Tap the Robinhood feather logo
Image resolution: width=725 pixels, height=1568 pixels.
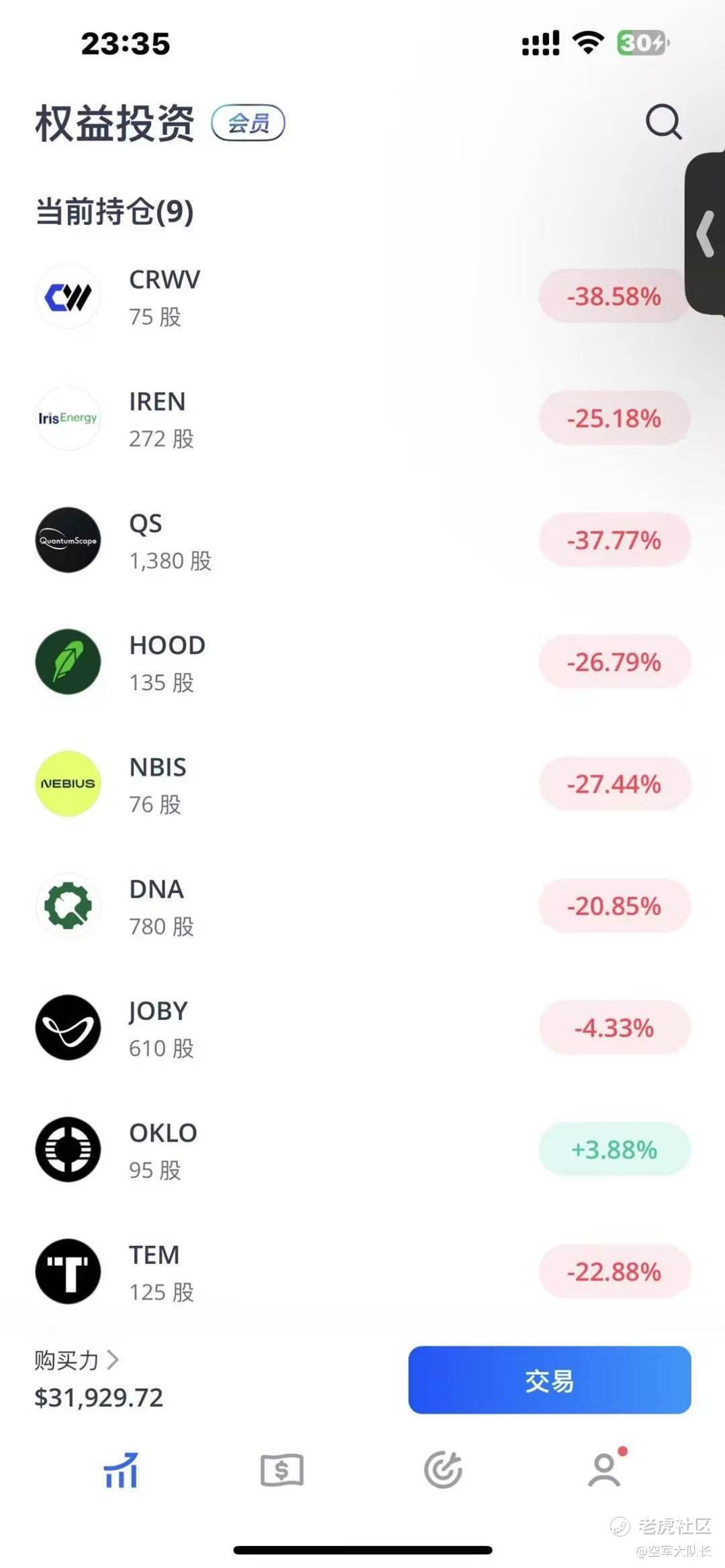pos(68,662)
